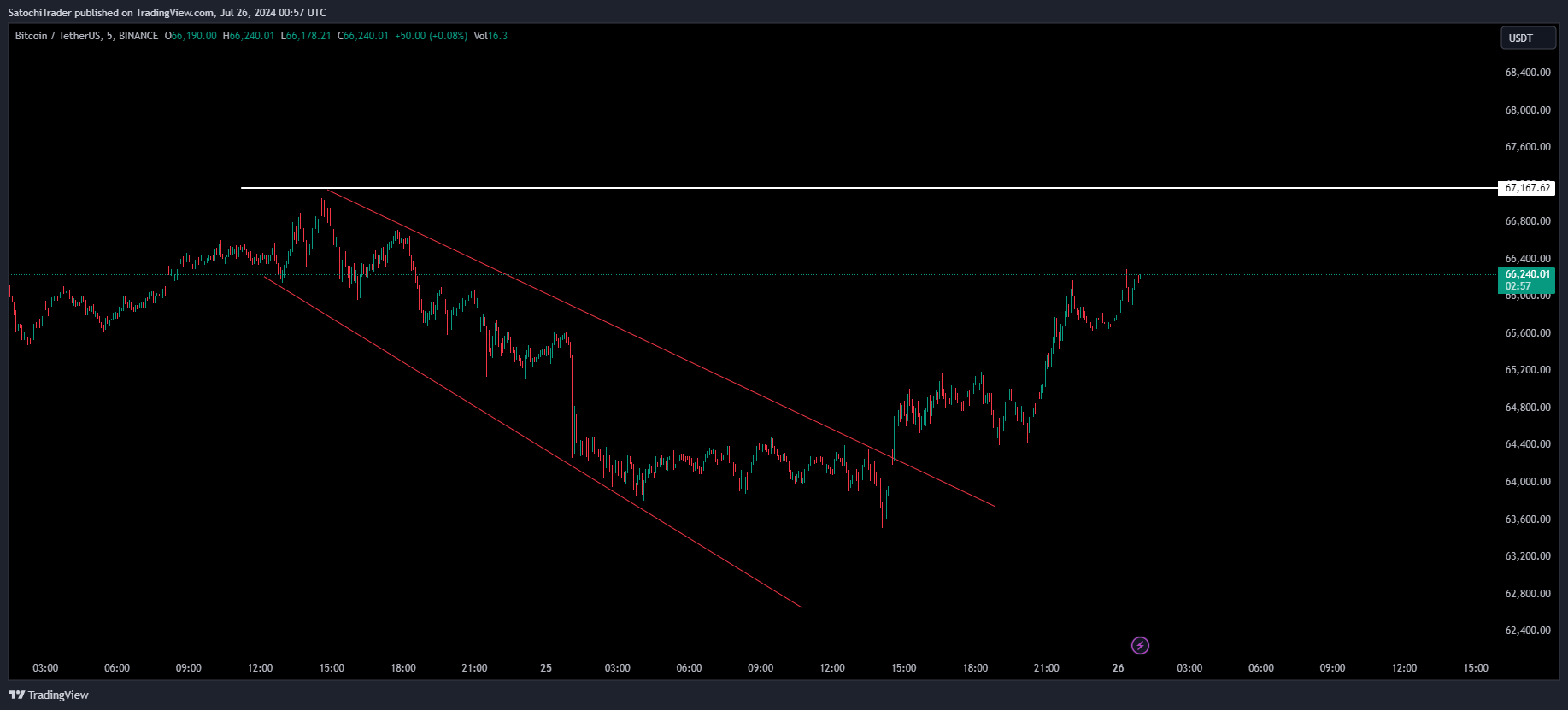Viewport: 1568px width, 710px height.
Task: Click the SatoshiTrader published header text
Action: [x=167, y=13]
